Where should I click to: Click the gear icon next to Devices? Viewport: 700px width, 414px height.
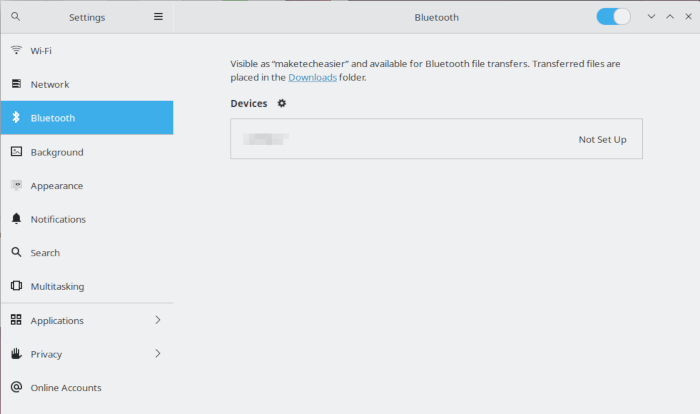[x=282, y=103]
